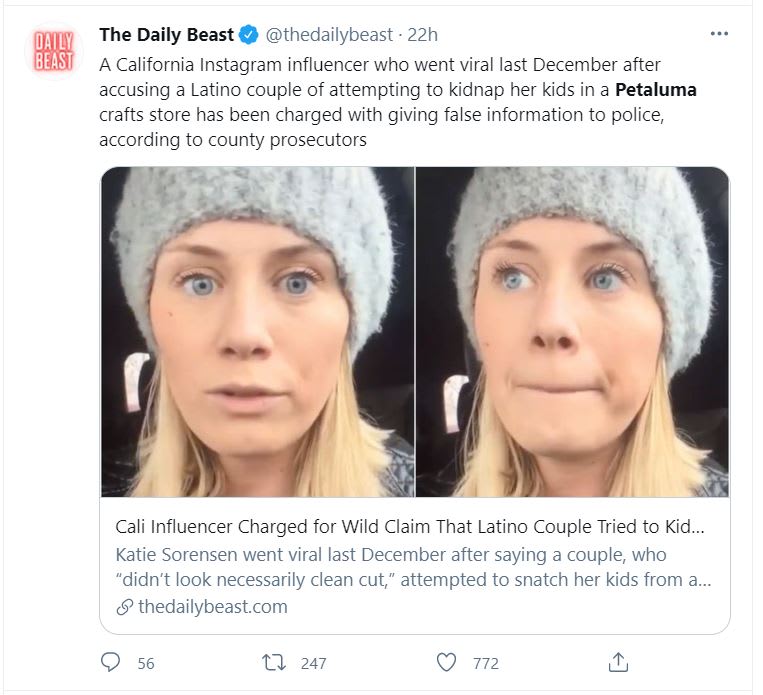Click the 247 retweets count
The image size is (763, 695).
pos(313,663)
